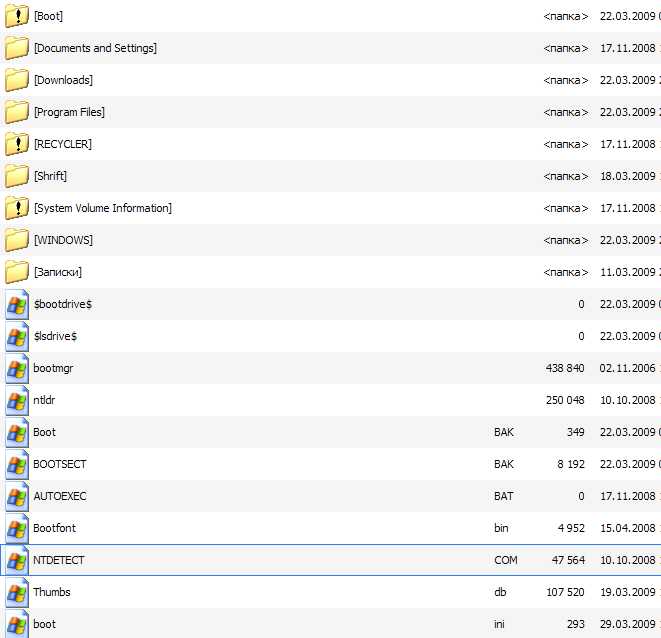Screen dimensions: 661x638
Task: Click the BOOTSECT file icon
Action: point(17,465)
